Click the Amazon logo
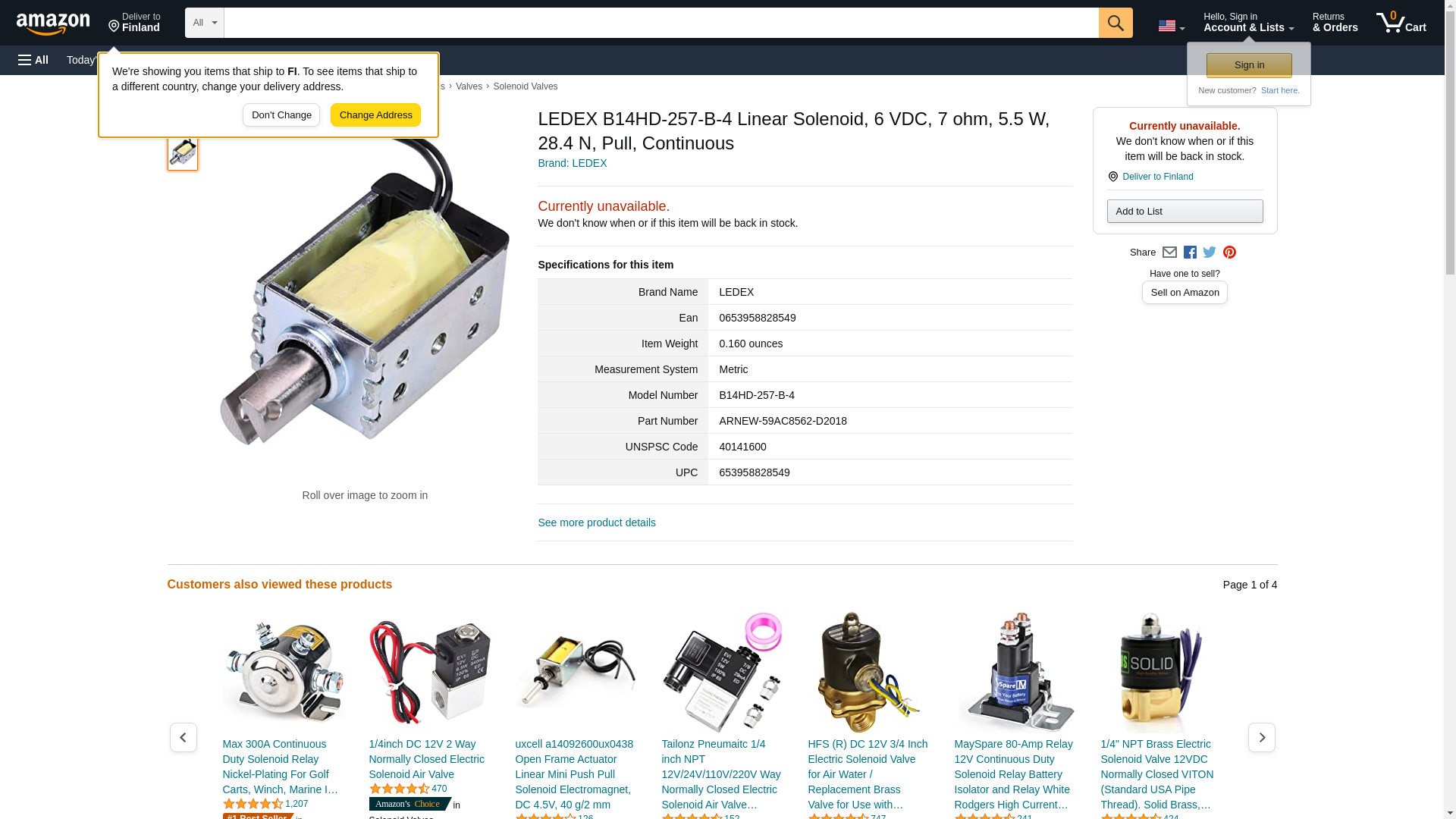1456x819 pixels. (53, 24)
